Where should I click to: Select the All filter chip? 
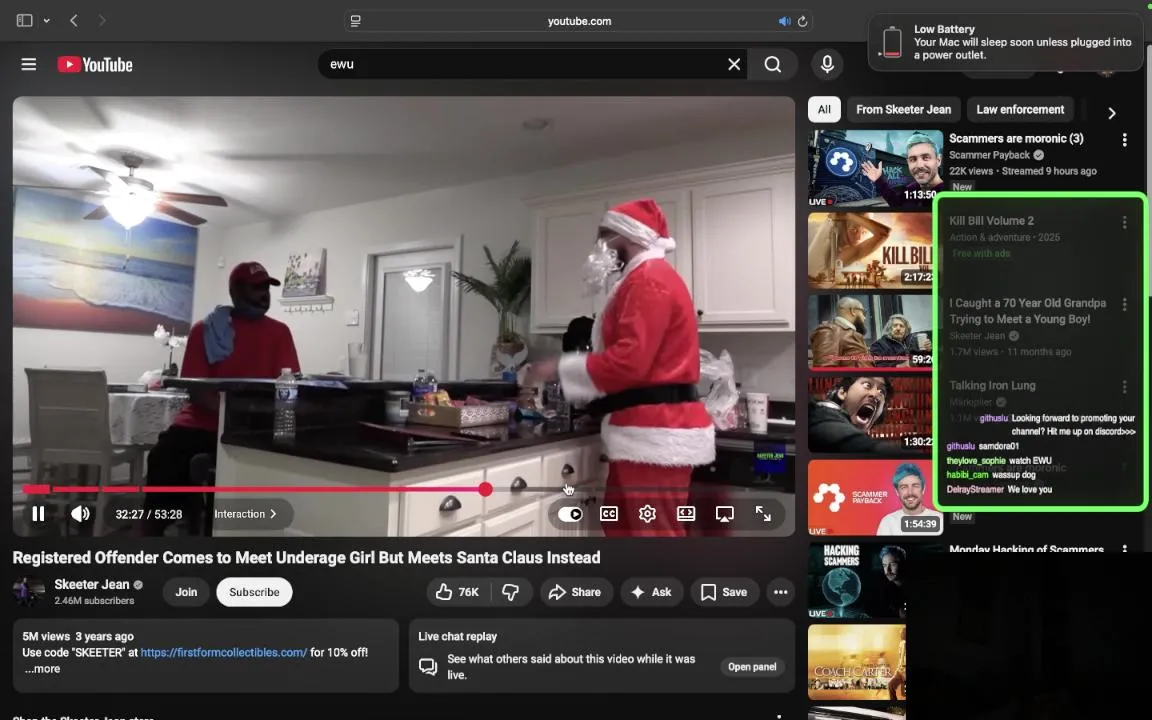pyautogui.click(x=824, y=109)
